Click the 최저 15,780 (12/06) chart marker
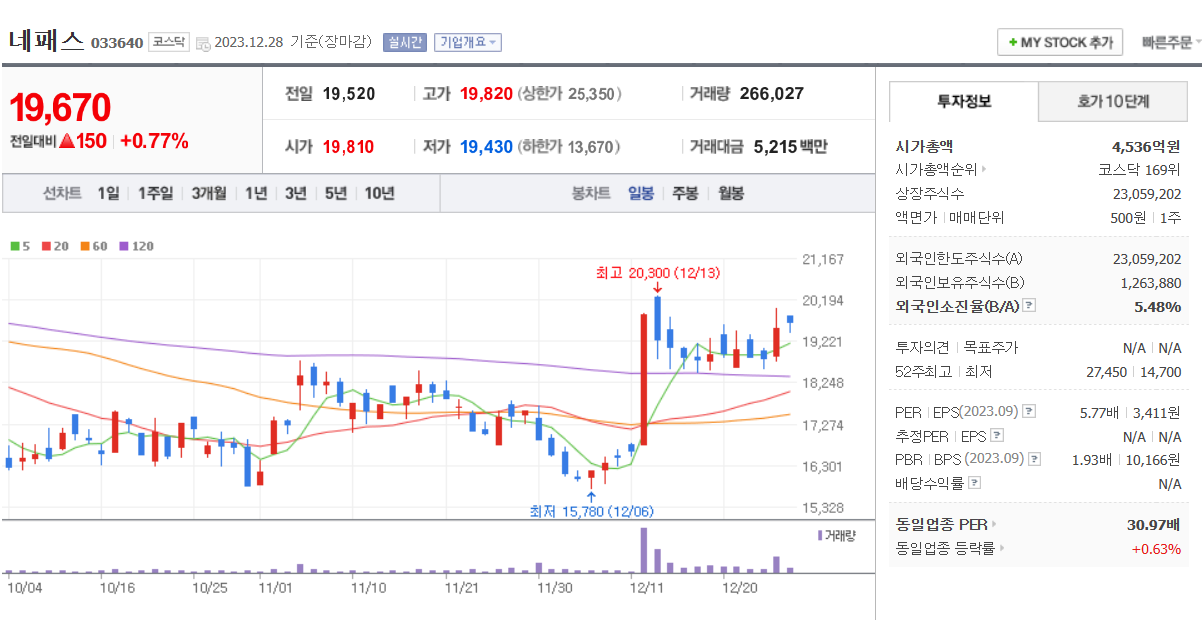 [591, 511]
